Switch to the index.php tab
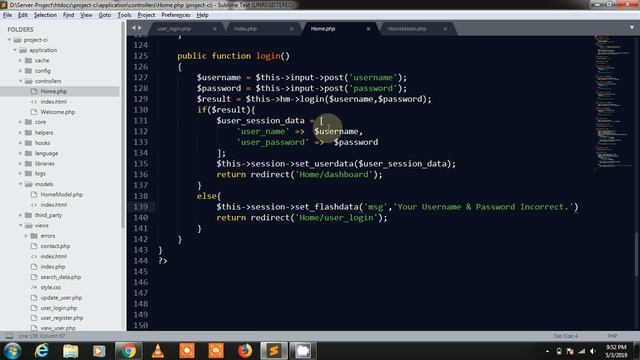 246,29
